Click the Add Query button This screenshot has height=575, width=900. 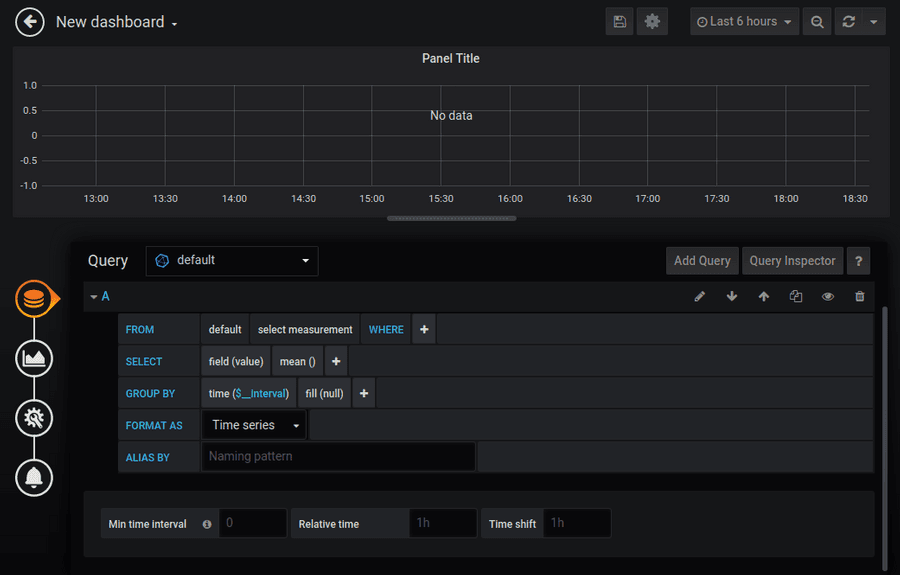click(x=702, y=261)
